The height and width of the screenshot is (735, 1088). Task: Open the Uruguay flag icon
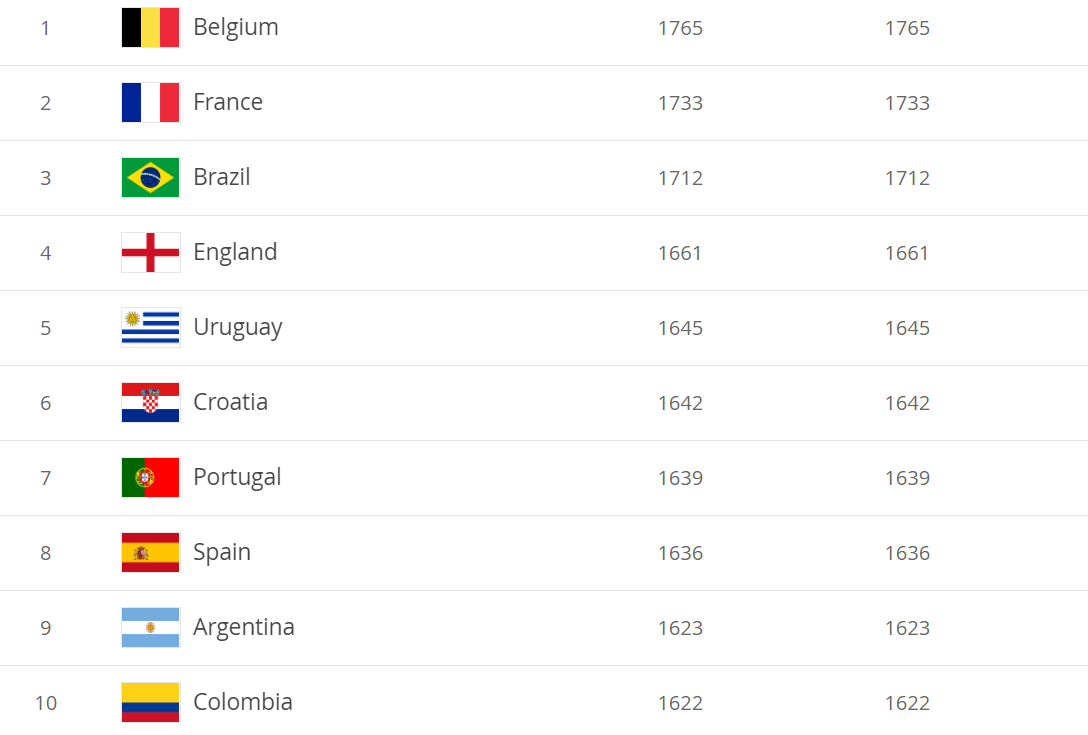click(151, 328)
